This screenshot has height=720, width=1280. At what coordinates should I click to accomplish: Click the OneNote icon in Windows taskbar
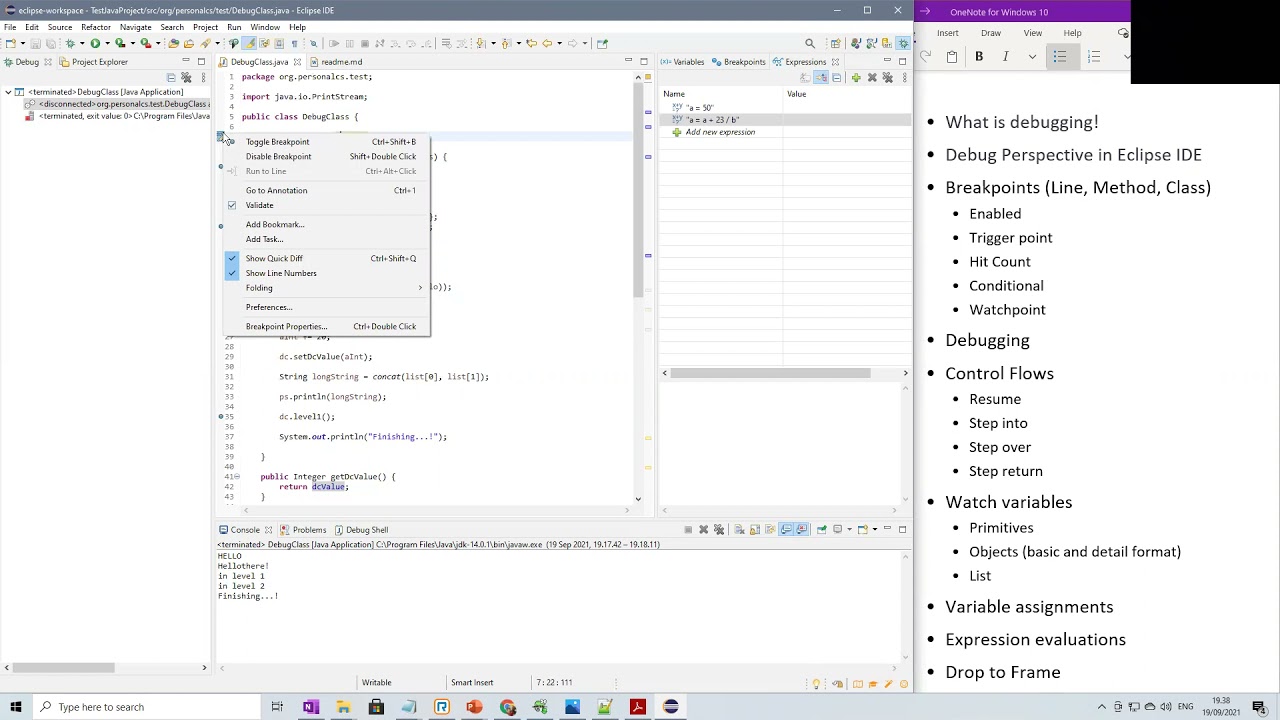coord(310,707)
